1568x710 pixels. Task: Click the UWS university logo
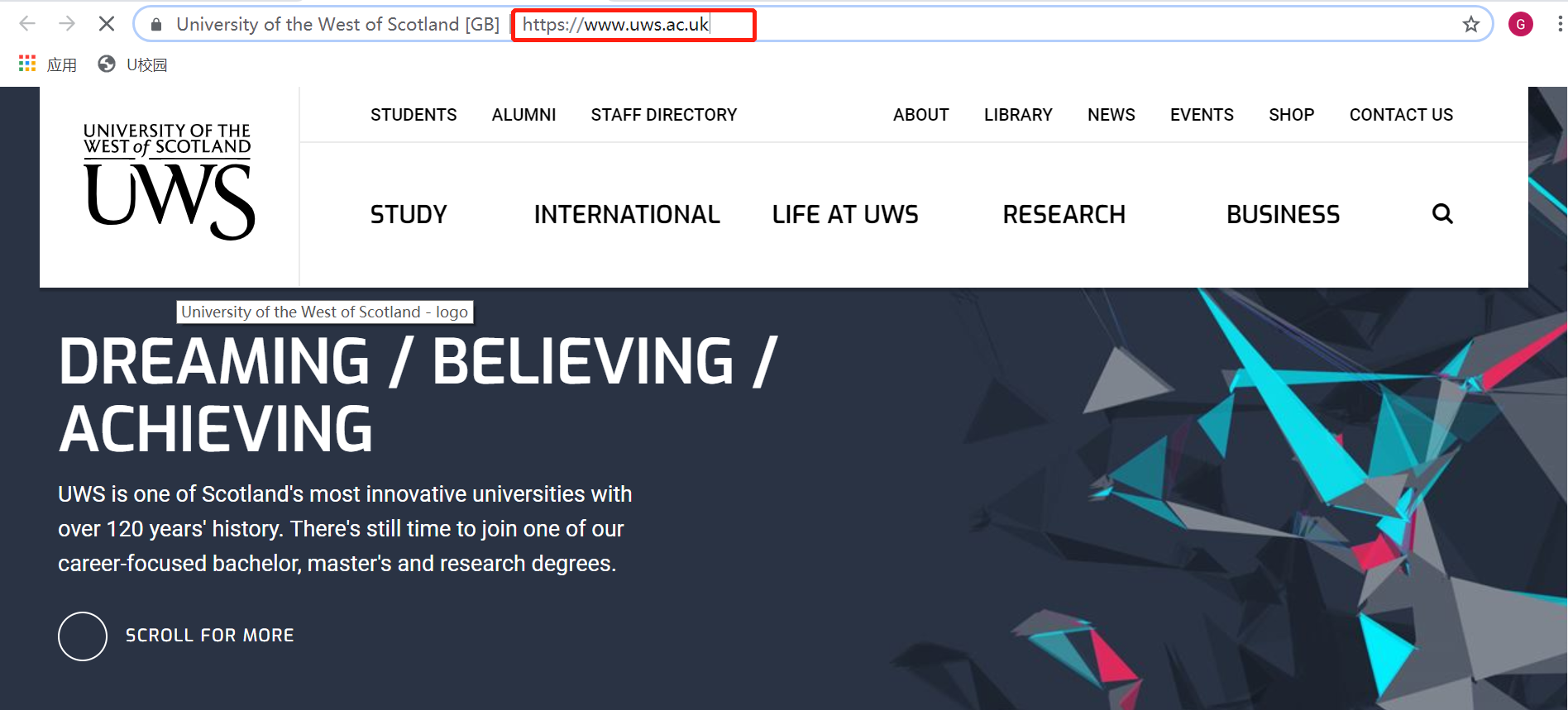169,182
